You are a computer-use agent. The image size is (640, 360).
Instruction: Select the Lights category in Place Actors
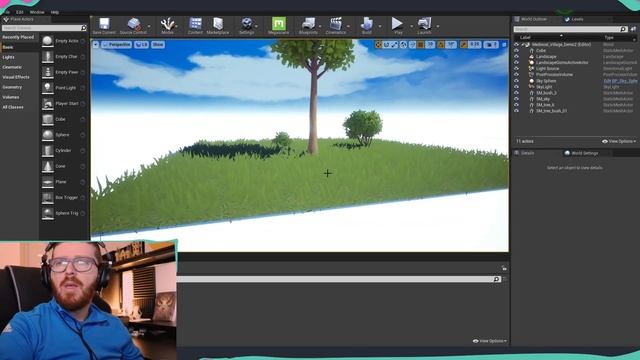click(9, 57)
